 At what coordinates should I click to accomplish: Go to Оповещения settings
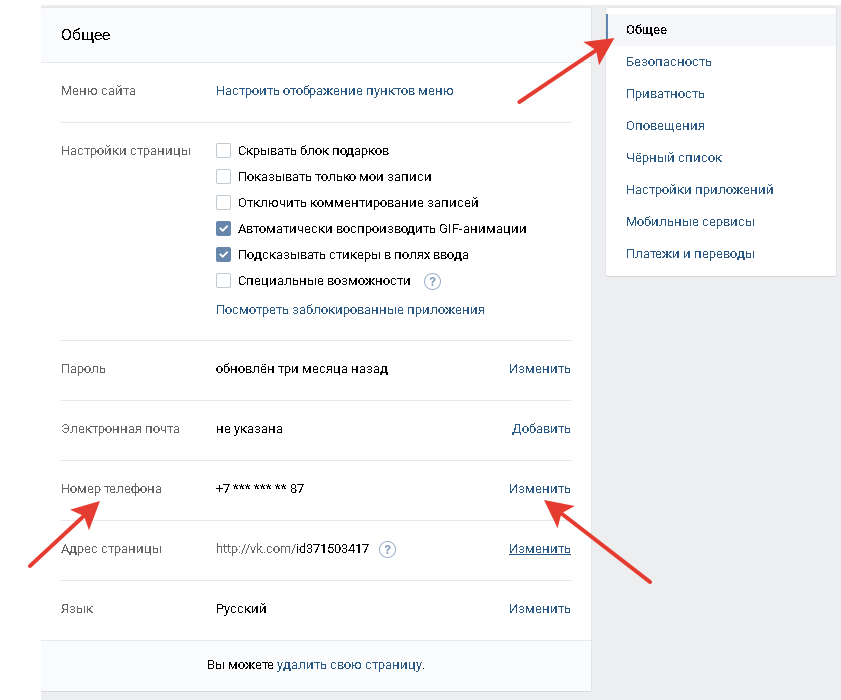(x=665, y=126)
